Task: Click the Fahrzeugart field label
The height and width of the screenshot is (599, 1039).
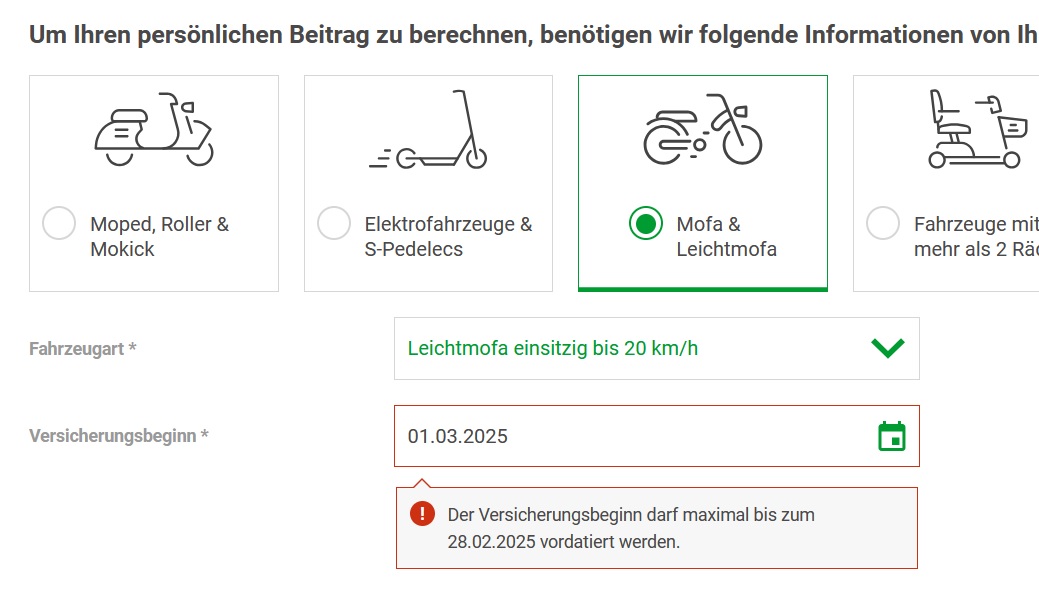Action: [83, 349]
